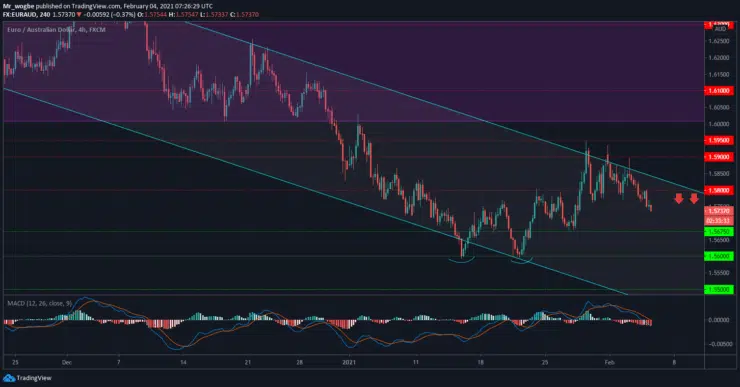The image size is (740, 387).
Task: Click the 1.60500 axis value
Action: tap(718, 107)
